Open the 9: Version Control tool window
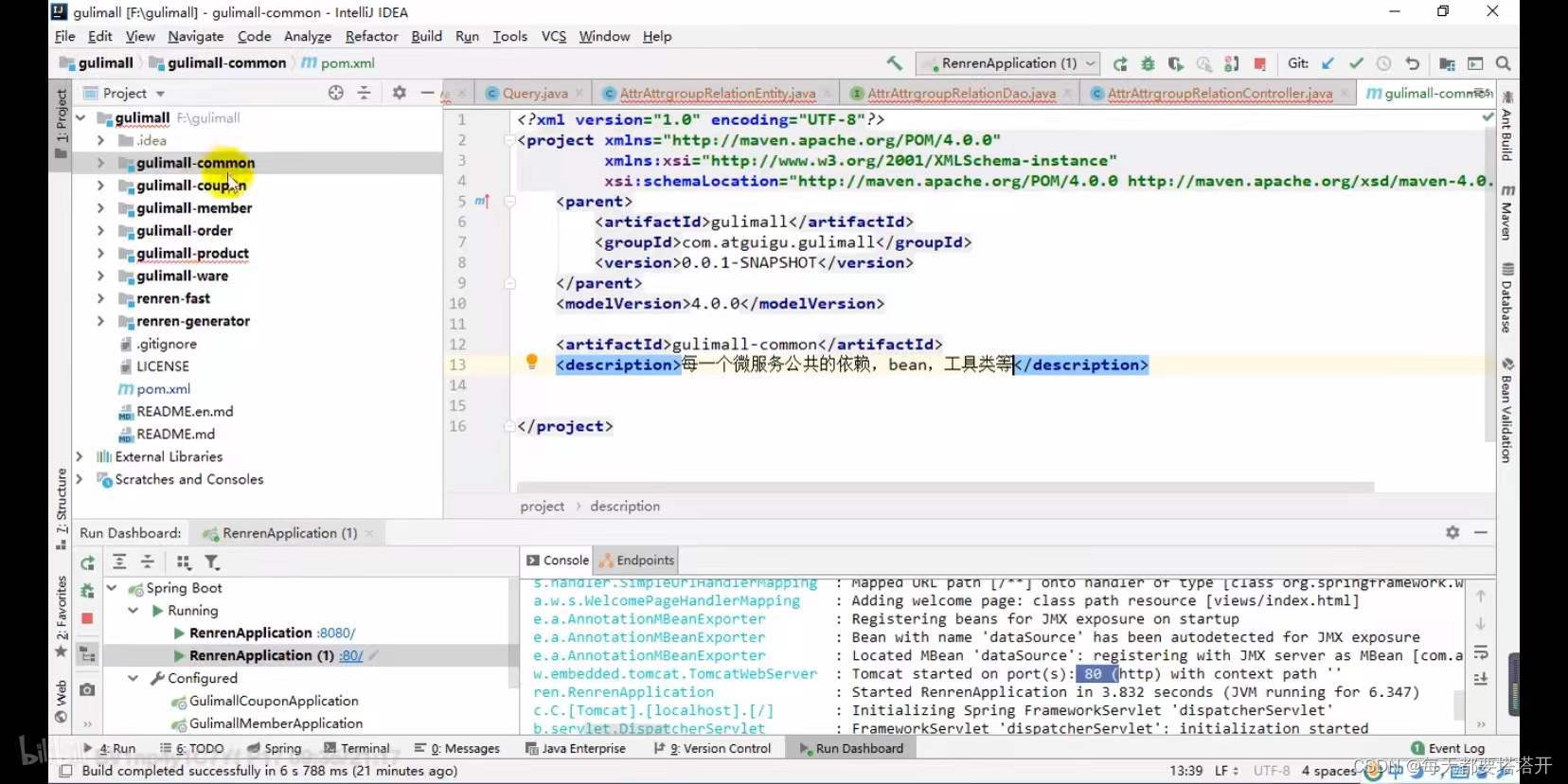1568x784 pixels. coord(712,748)
